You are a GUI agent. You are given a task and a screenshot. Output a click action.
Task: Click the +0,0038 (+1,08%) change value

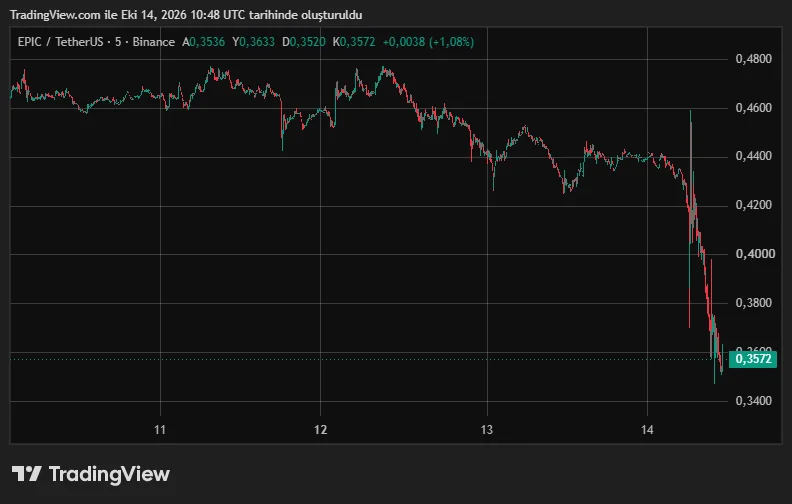click(x=428, y=42)
